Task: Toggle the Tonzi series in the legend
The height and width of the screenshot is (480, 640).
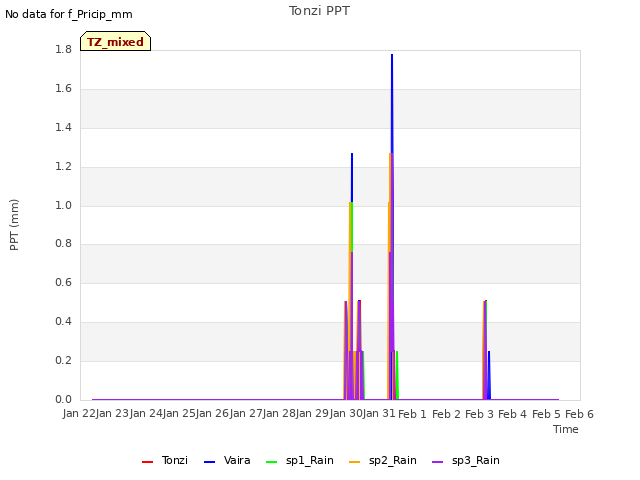Action: pyautogui.click(x=165, y=460)
